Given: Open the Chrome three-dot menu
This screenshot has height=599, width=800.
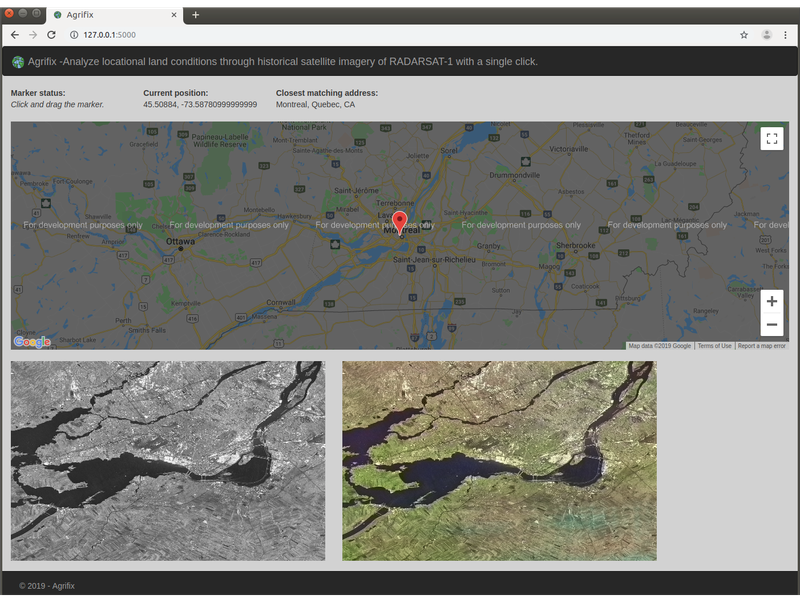Looking at the screenshot, I should pyautogui.click(x=787, y=34).
